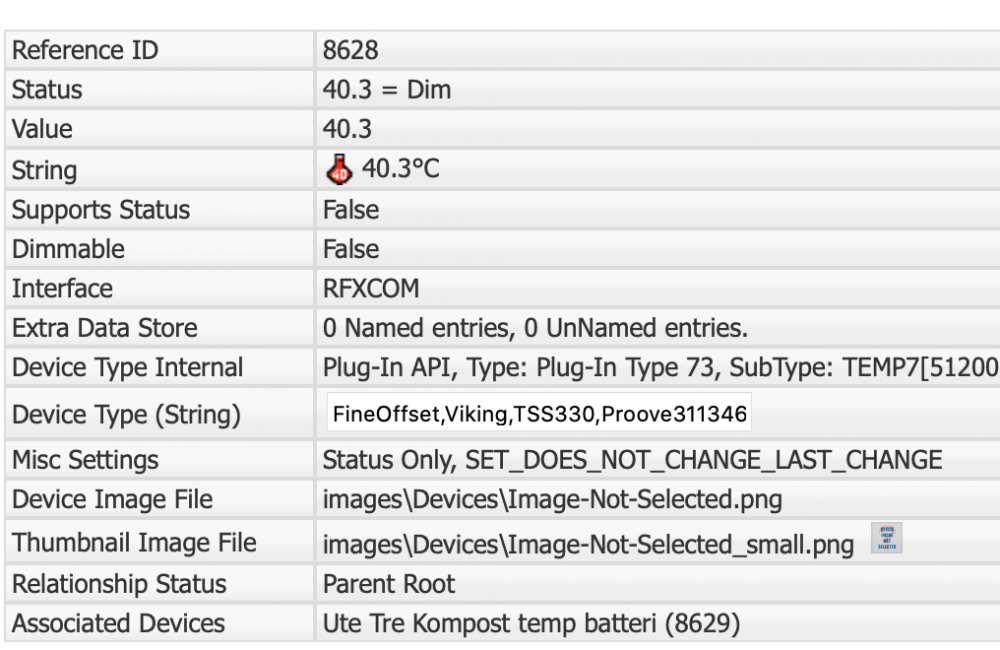Select the Value row label
Screen dimensions: 1000x650
coord(42,129)
